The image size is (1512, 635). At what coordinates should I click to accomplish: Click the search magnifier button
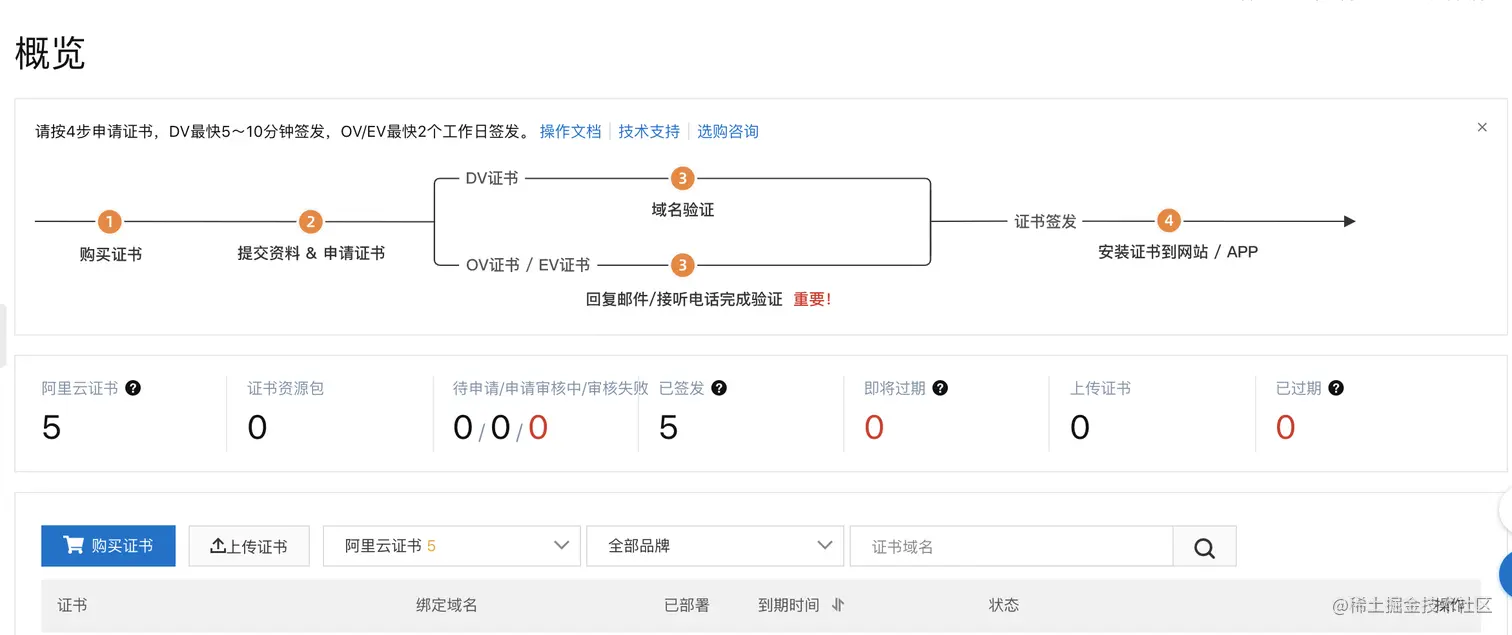coord(1205,547)
